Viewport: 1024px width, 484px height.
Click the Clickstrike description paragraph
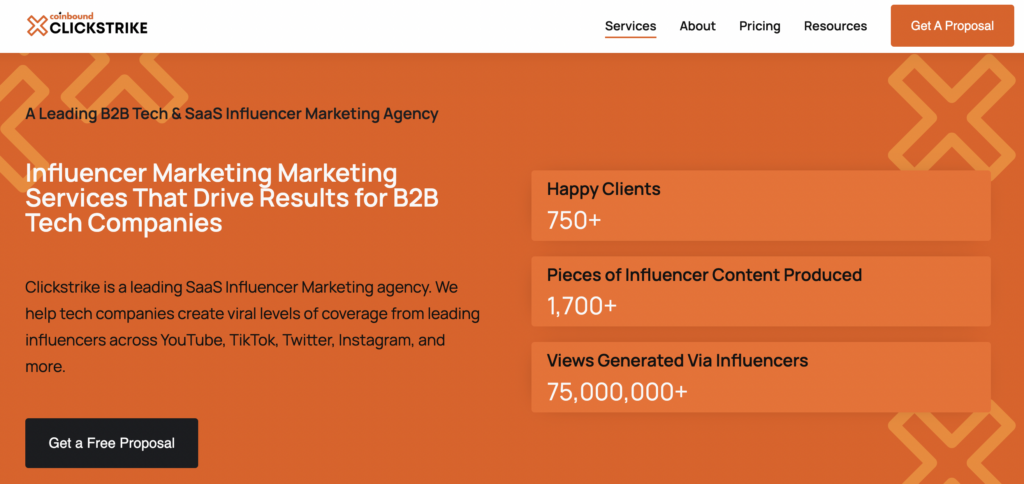coord(252,327)
